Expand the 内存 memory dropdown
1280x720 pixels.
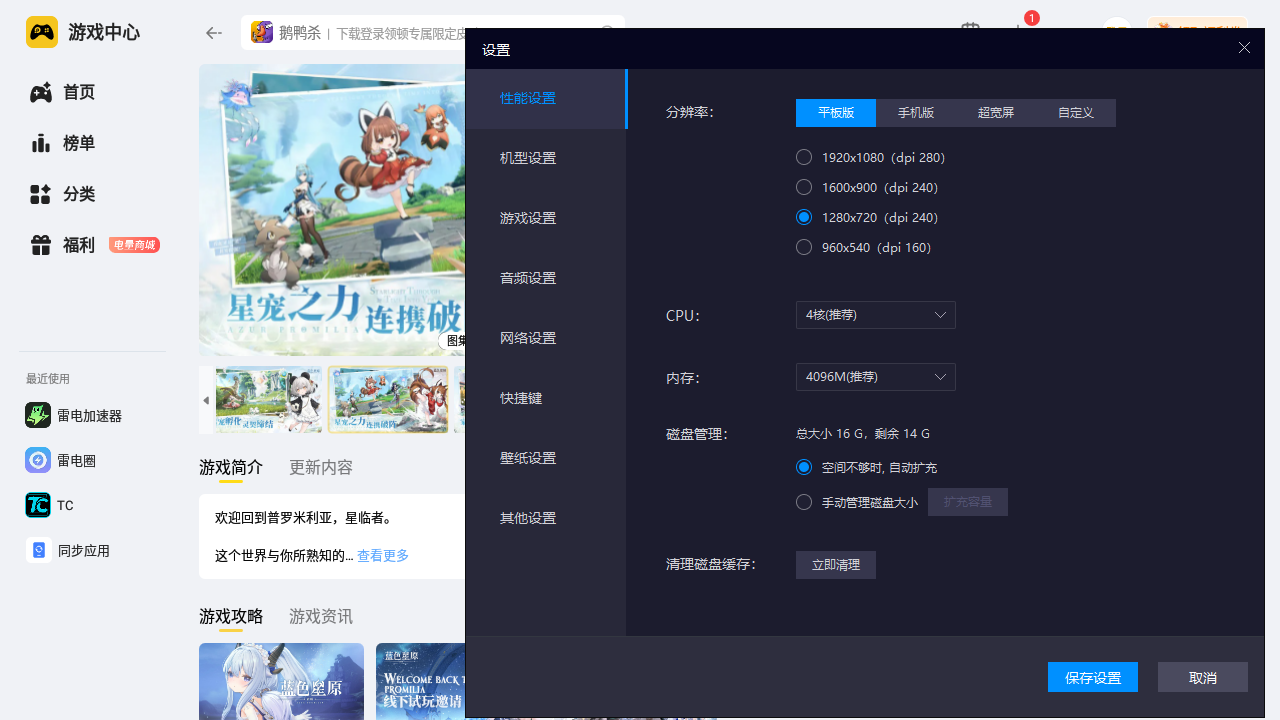[x=875, y=377]
